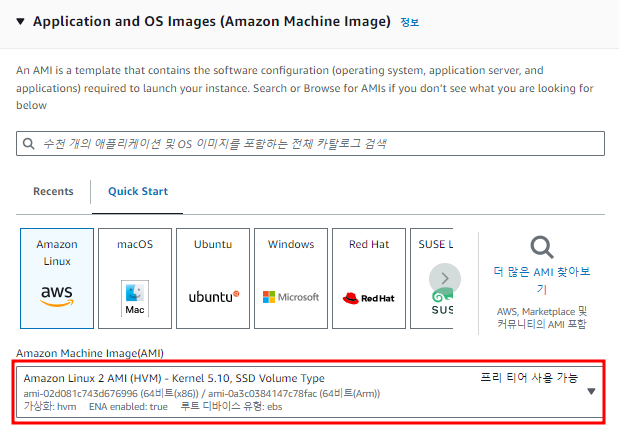This screenshot has width=619, height=433.
Task: Click the AMI catalog search field
Action: [x=310, y=144]
